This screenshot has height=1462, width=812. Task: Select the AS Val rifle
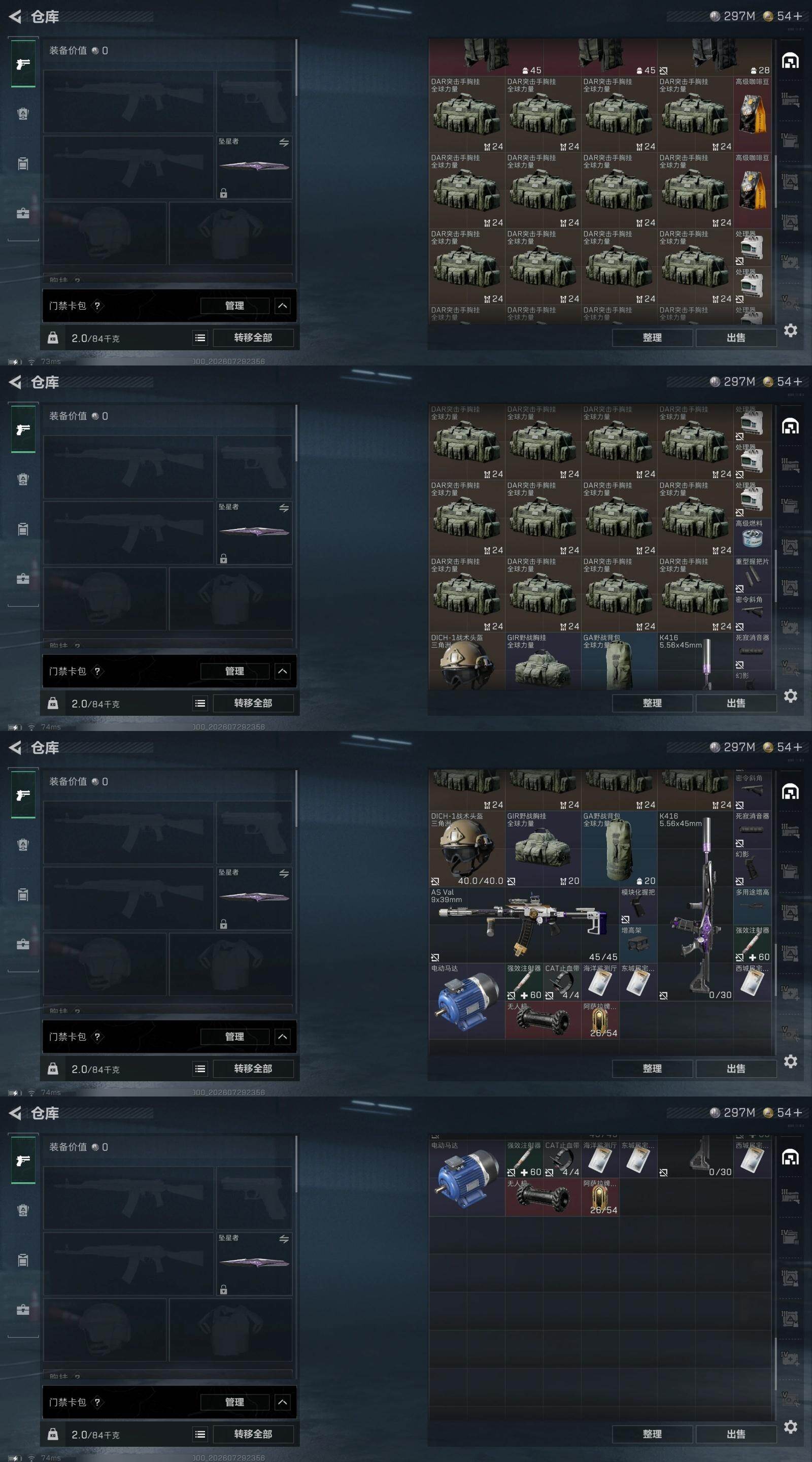click(x=524, y=924)
